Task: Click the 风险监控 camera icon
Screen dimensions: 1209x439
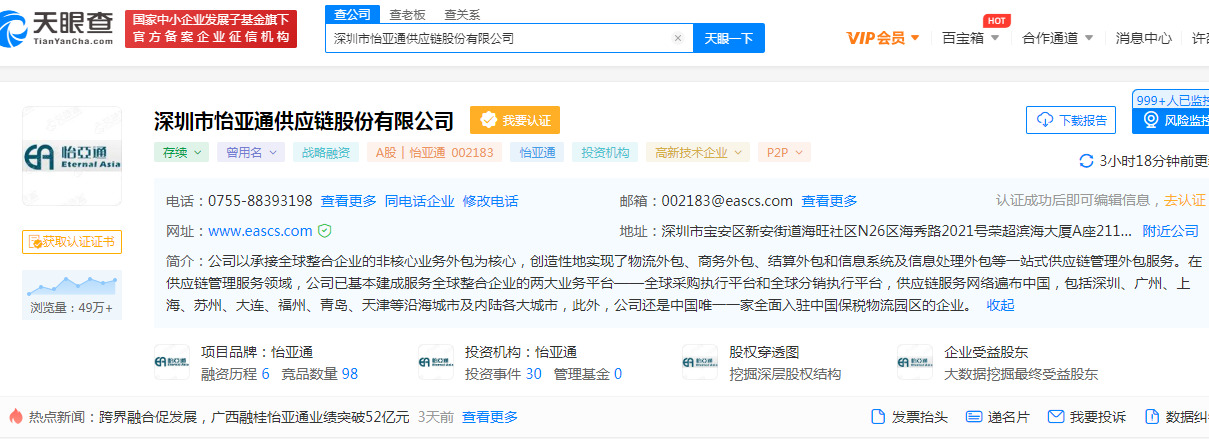Action: (1150, 120)
